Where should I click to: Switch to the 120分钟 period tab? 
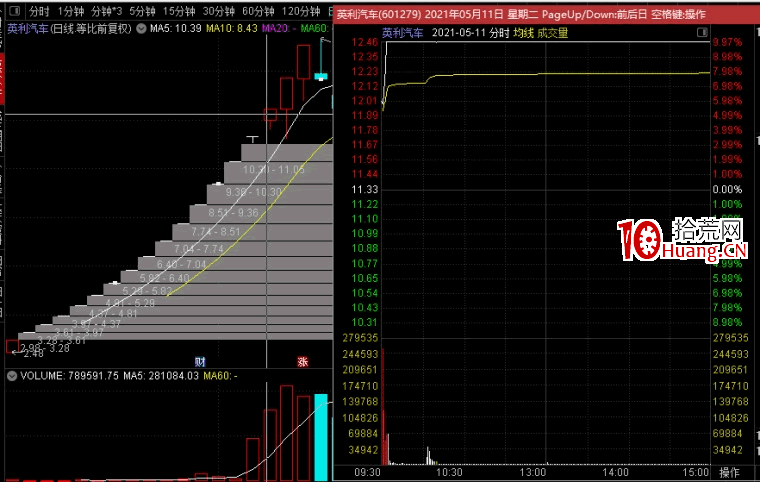(301, 11)
